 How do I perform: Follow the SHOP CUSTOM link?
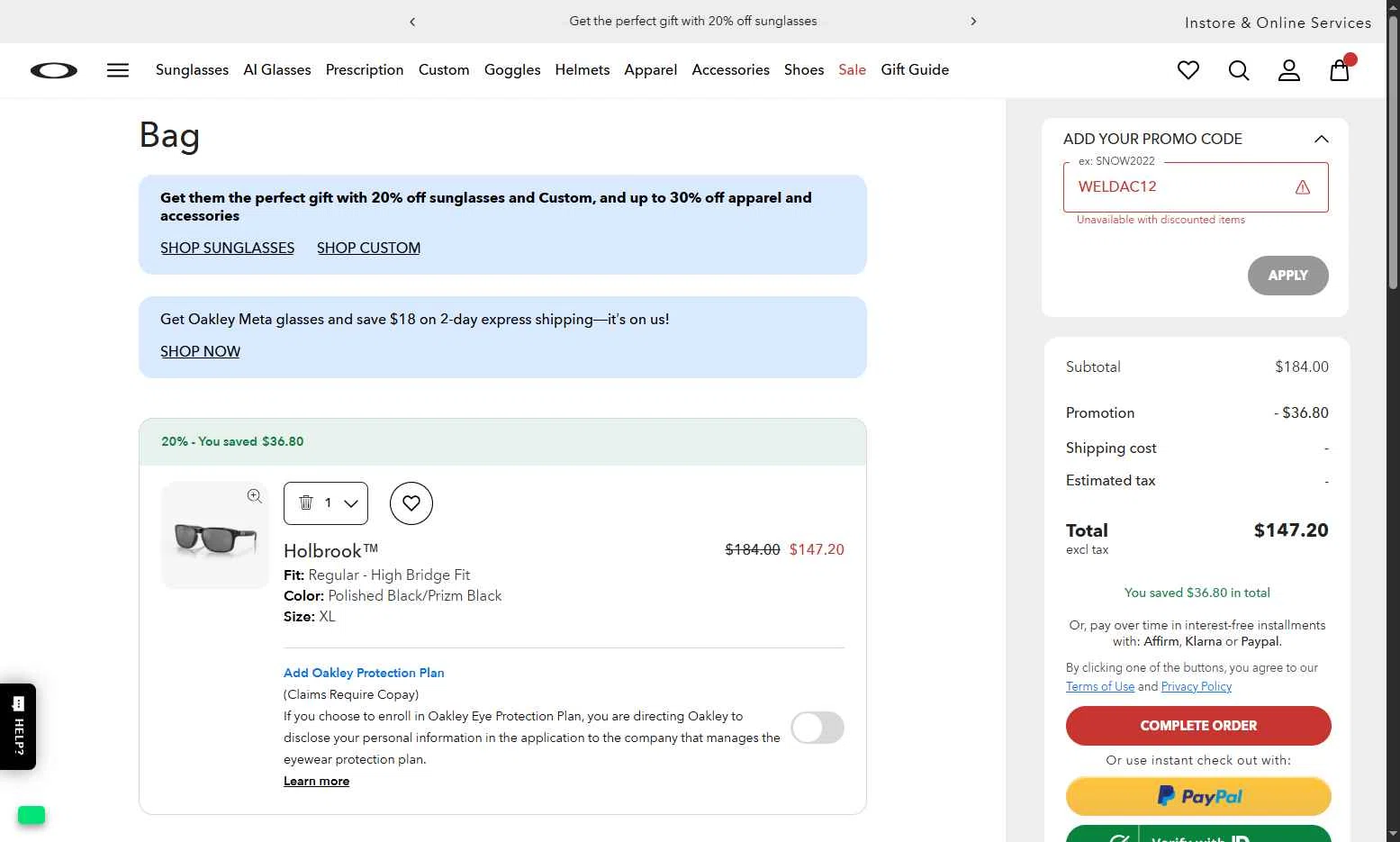[x=369, y=248]
